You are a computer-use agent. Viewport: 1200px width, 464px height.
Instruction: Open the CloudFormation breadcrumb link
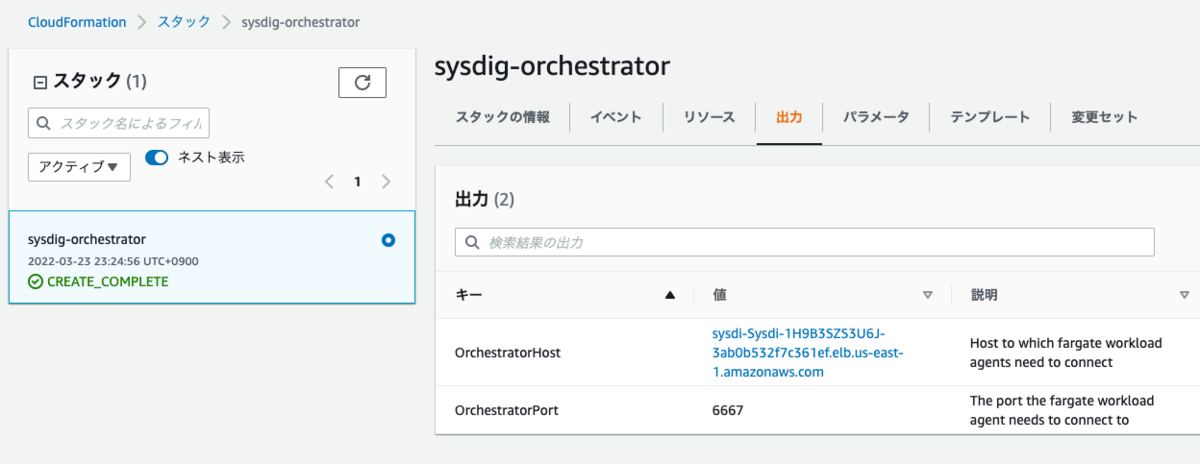77,22
